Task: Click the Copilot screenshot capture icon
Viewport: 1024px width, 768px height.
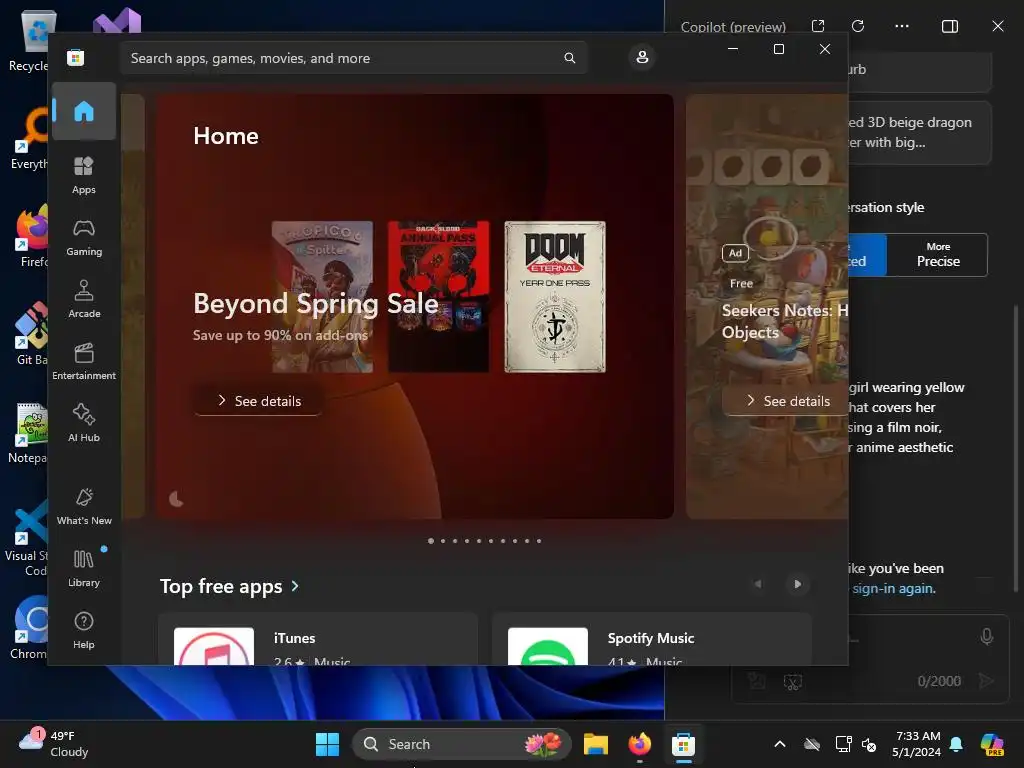Action: pyautogui.click(x=792, y=682)
